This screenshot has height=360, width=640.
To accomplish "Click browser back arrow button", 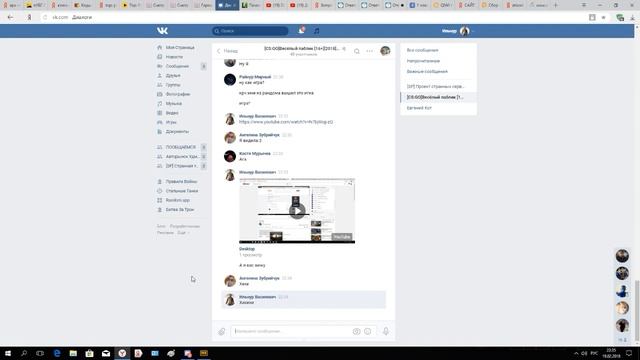I will tap(10, 18).
